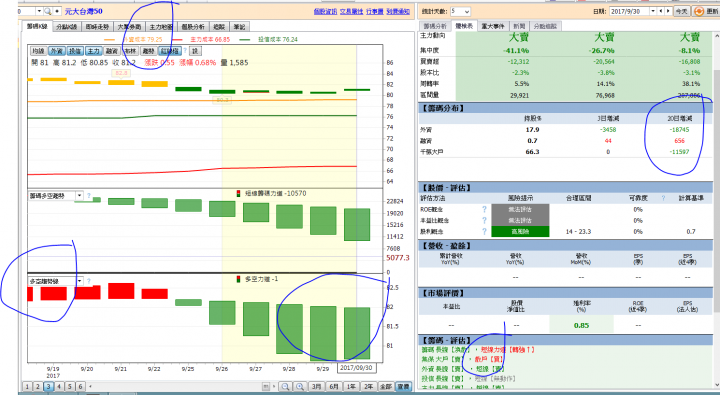Open the date picker dropdown arrow
The height and width of the screenshot is (395, 720).
[653, 11]
